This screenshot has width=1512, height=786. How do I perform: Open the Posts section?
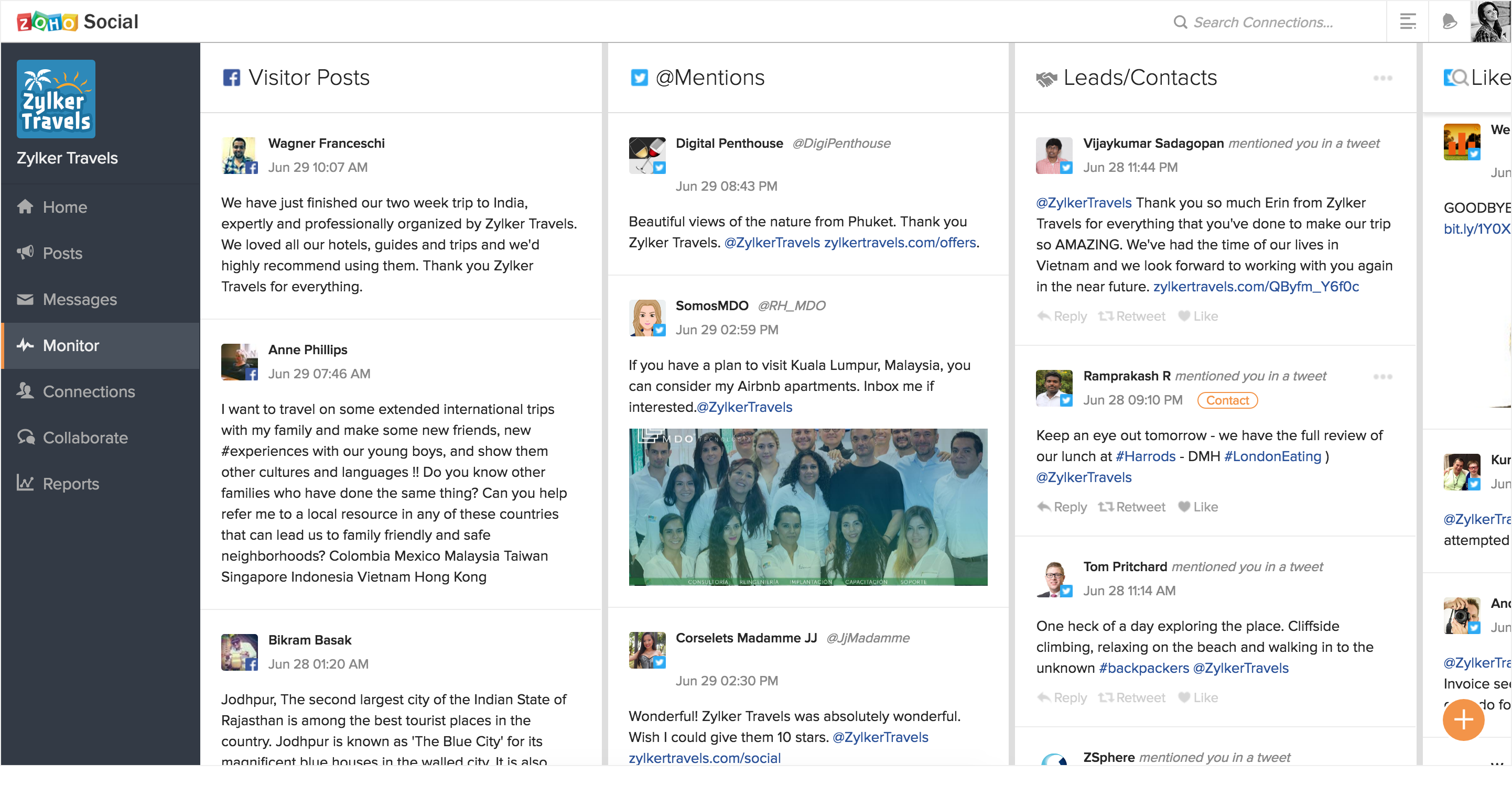click(x=62, y=254)
